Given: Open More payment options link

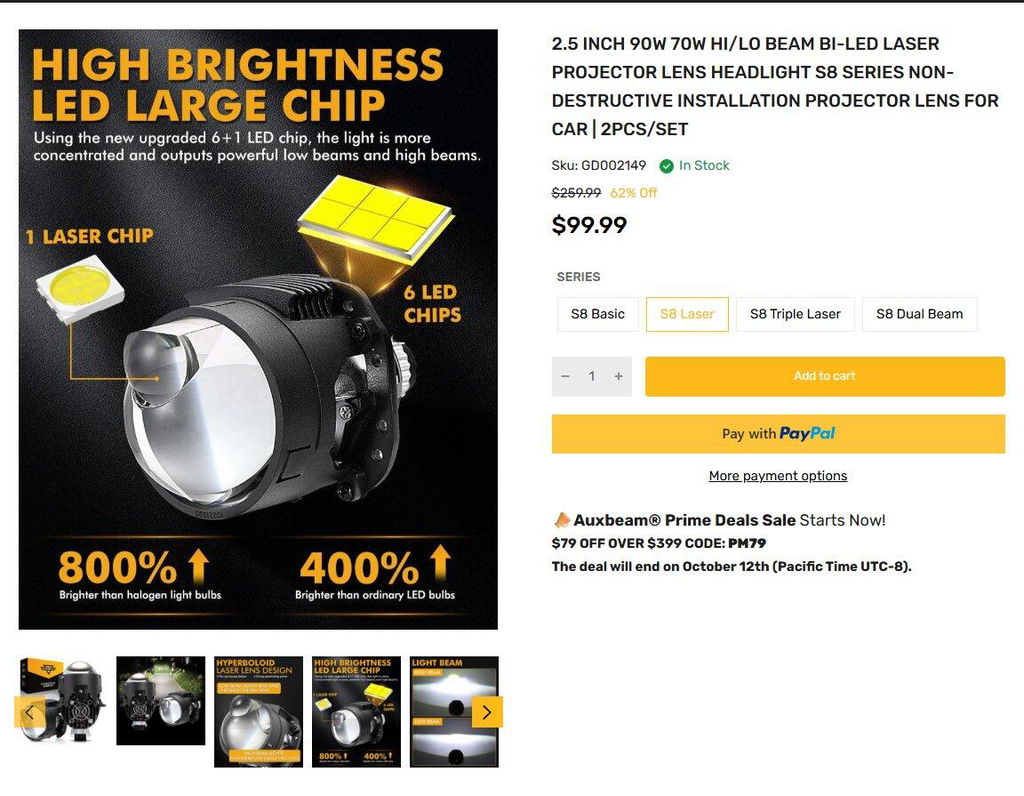Looking at the screenshot, I should 778,475.
